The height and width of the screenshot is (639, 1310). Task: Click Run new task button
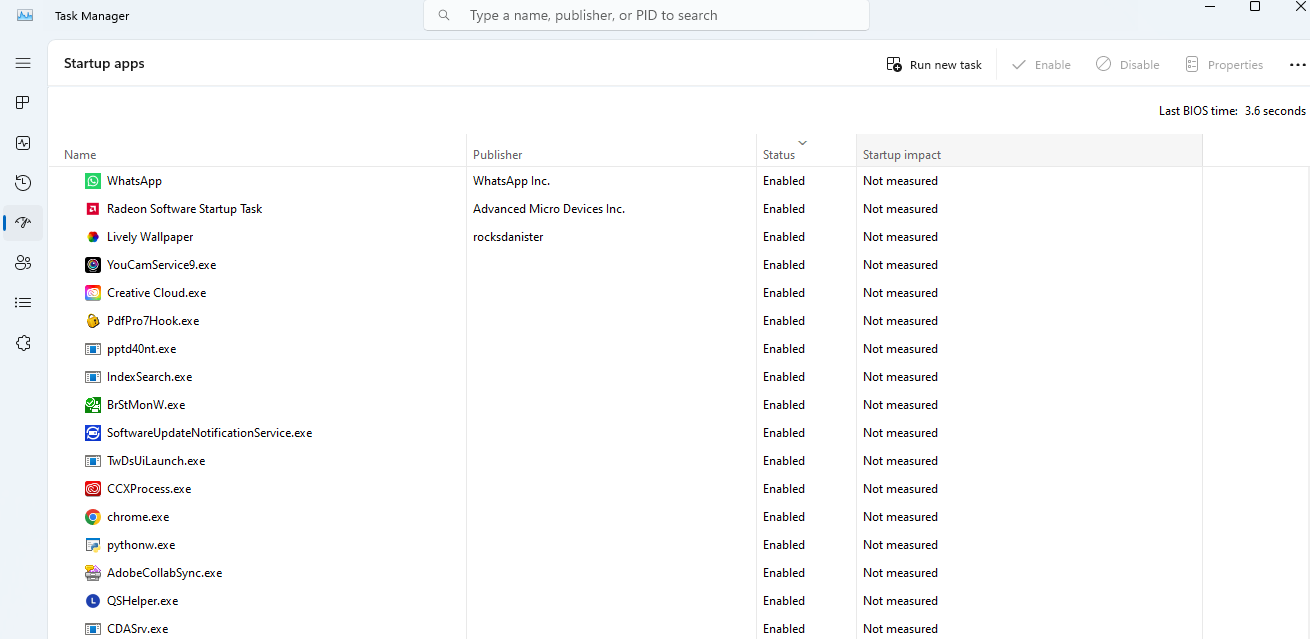(934, 65)
